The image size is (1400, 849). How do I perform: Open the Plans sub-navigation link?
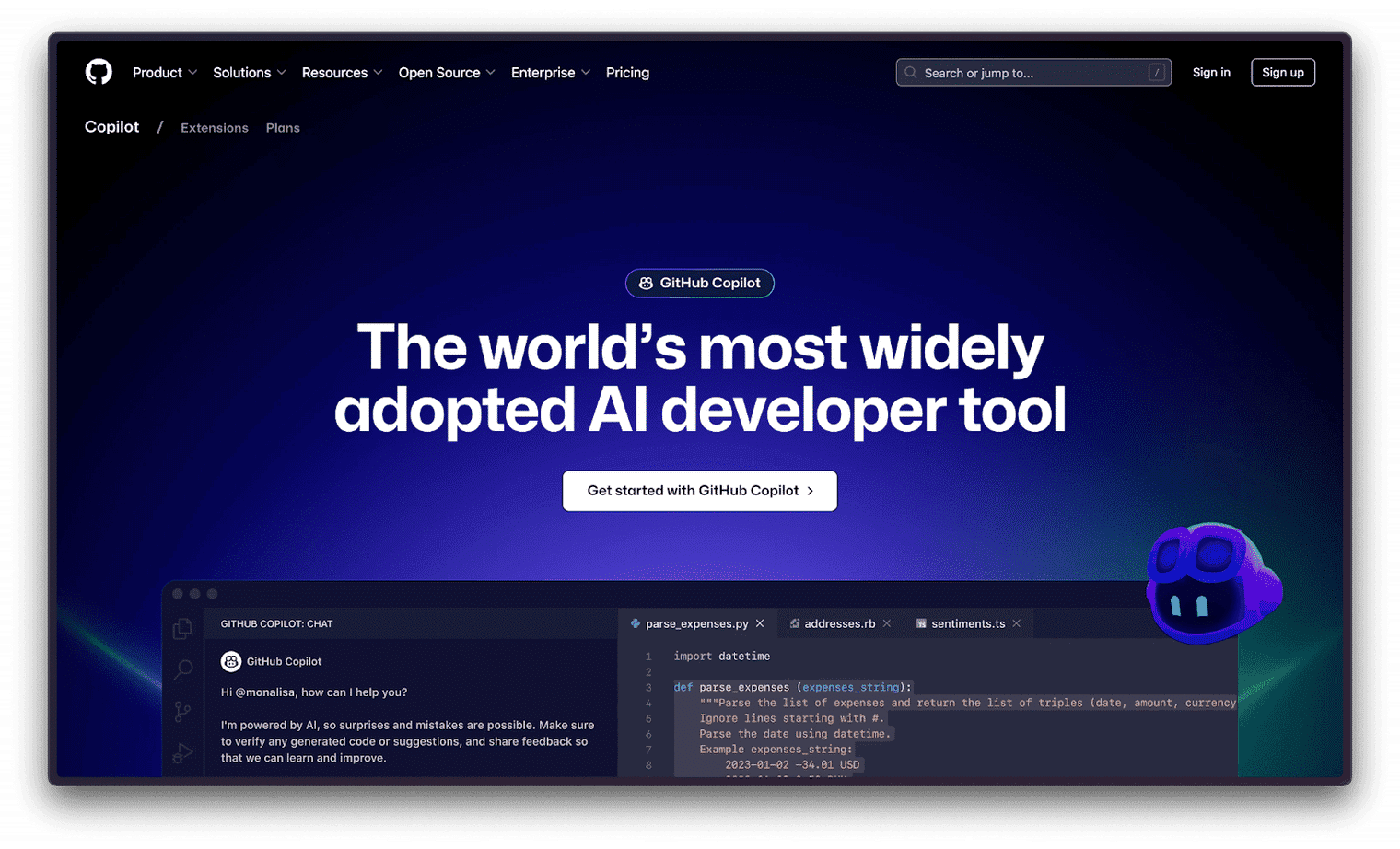(283, 128)
